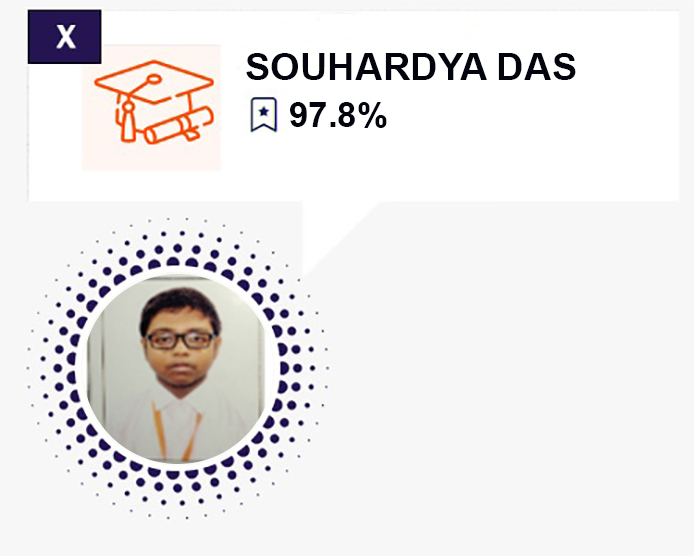Click the orange graduation cap icon
Viewport: 694px width, 556px height.
point(150,105)
